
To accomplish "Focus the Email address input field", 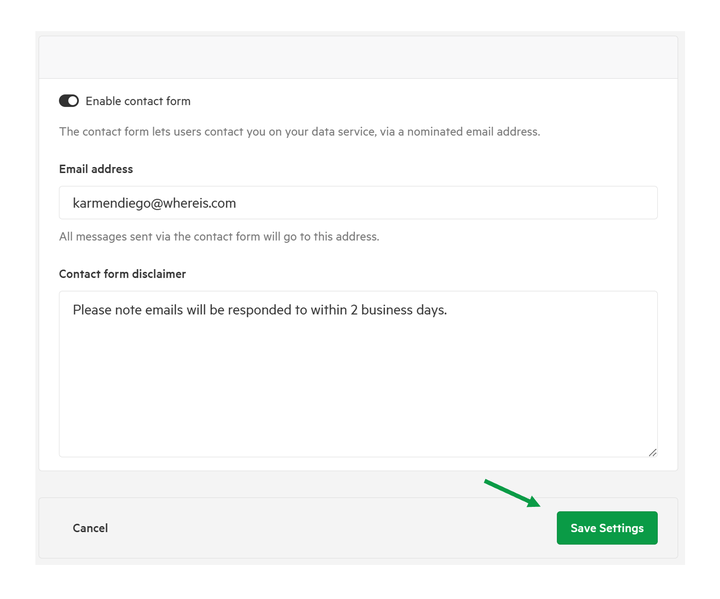I will tap(358, 203).
